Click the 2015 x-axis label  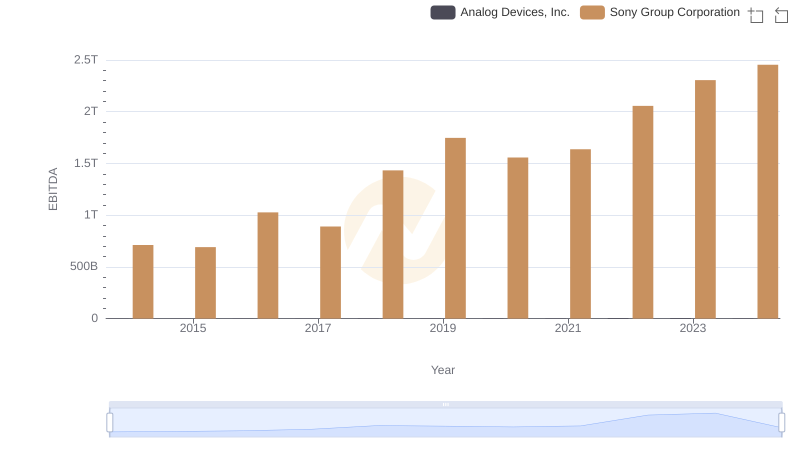click(x=193, y=328)
